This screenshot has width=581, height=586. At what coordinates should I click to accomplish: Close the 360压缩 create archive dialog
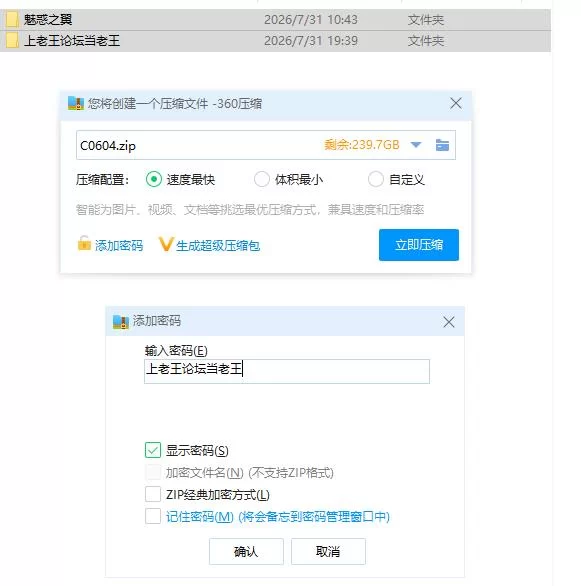456,103
